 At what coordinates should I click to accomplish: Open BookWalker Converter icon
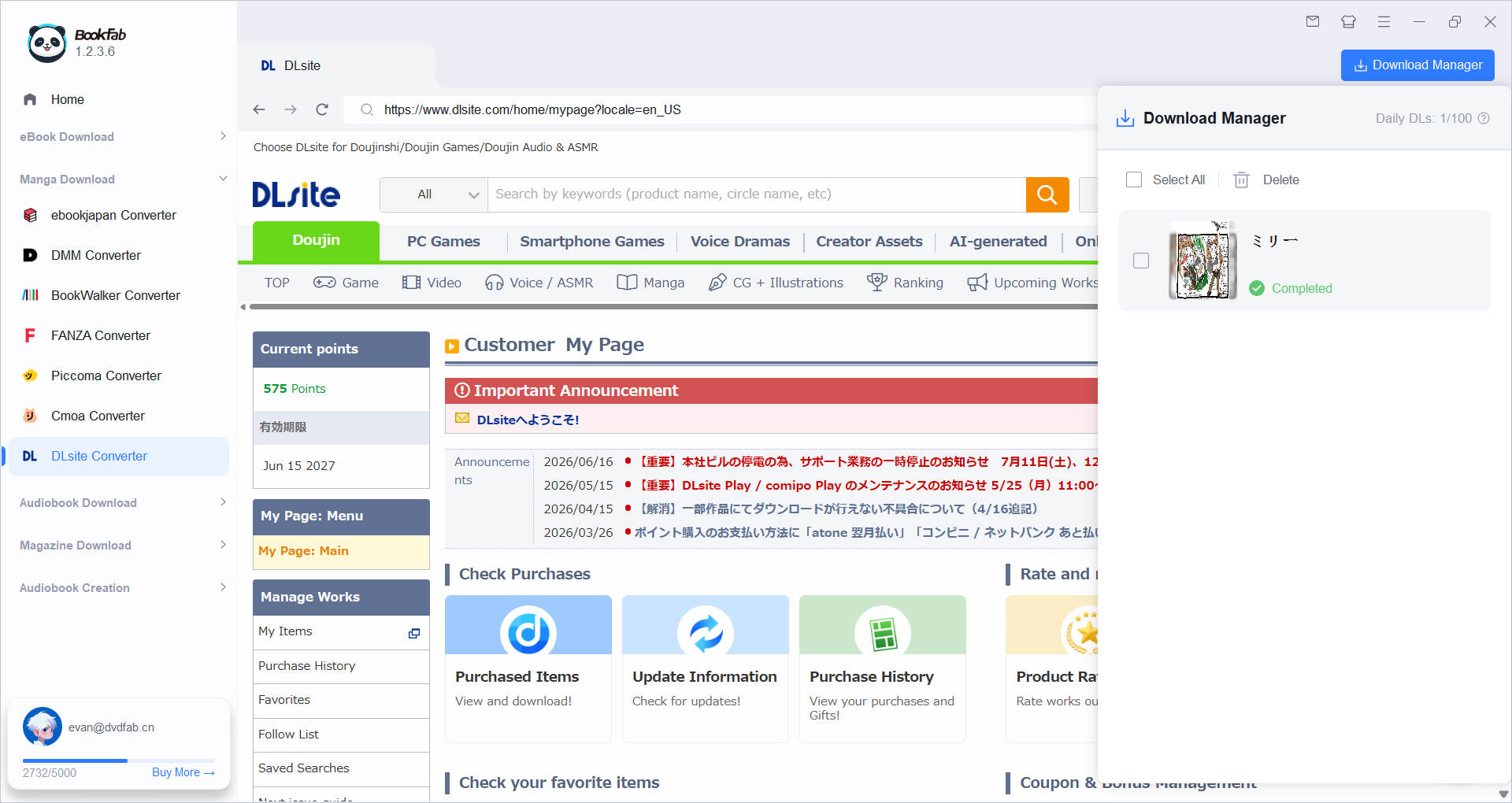30,295
